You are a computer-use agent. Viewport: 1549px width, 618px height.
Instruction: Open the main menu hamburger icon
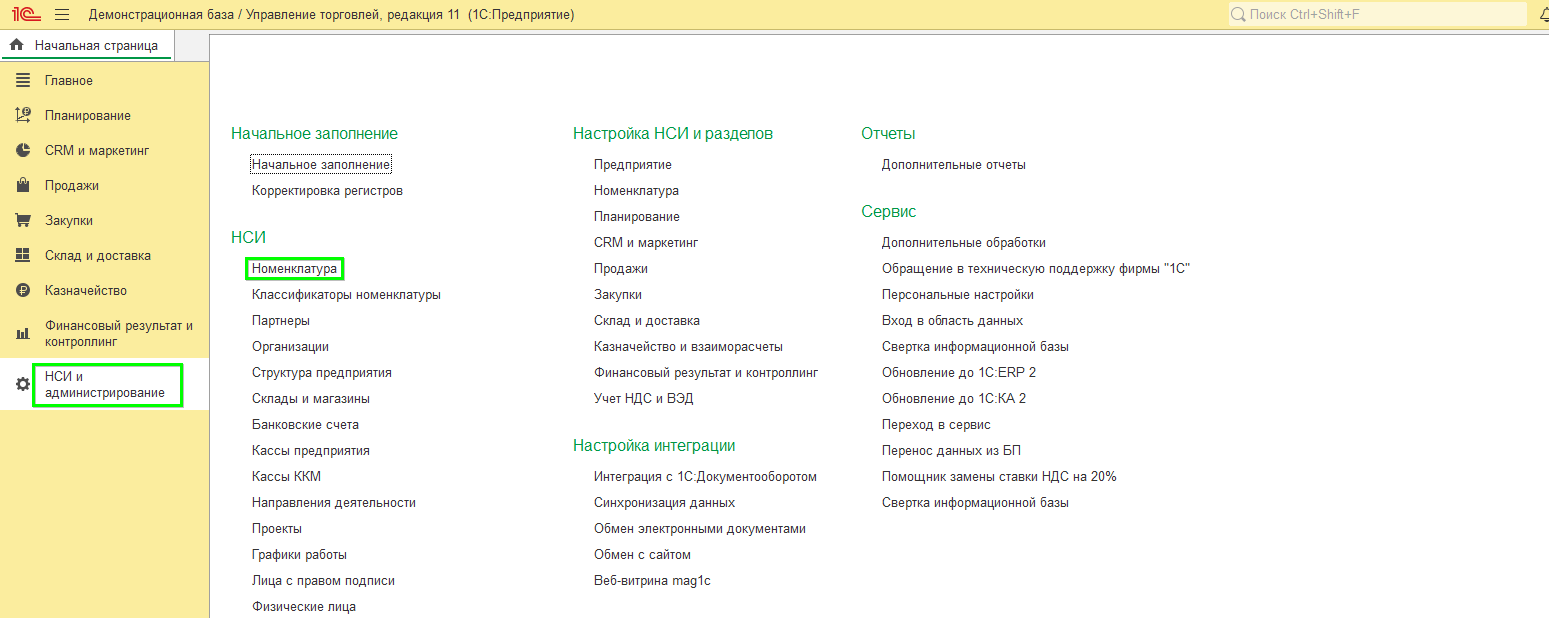tap(61, 14)
